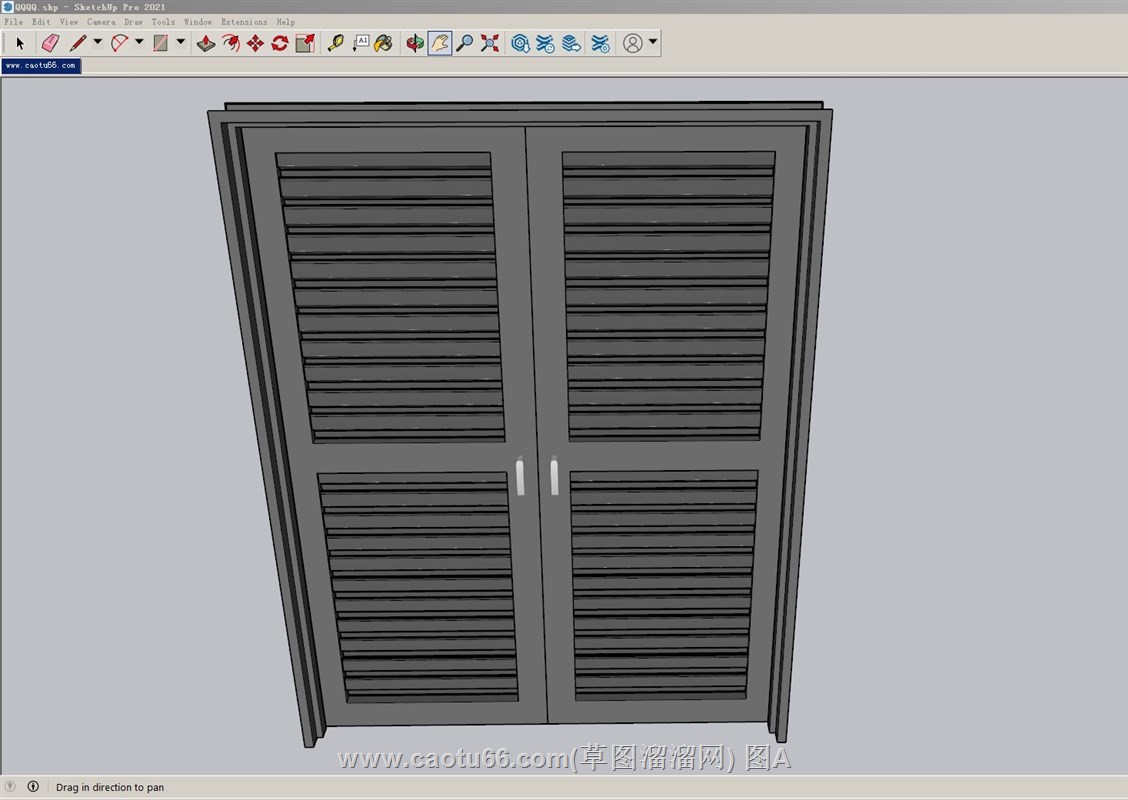Expand the Line tool dropdown arrow
The image size is (1128, 800).
tap(98, 42)
